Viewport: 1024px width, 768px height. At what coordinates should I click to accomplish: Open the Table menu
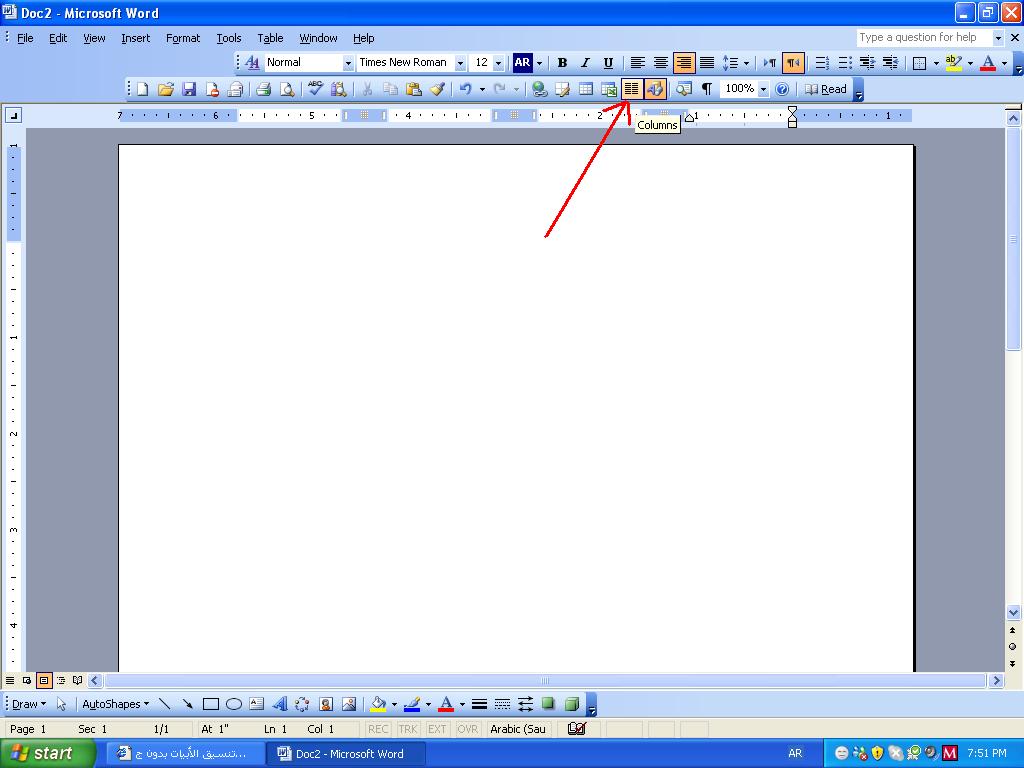(x=270, y=38)
